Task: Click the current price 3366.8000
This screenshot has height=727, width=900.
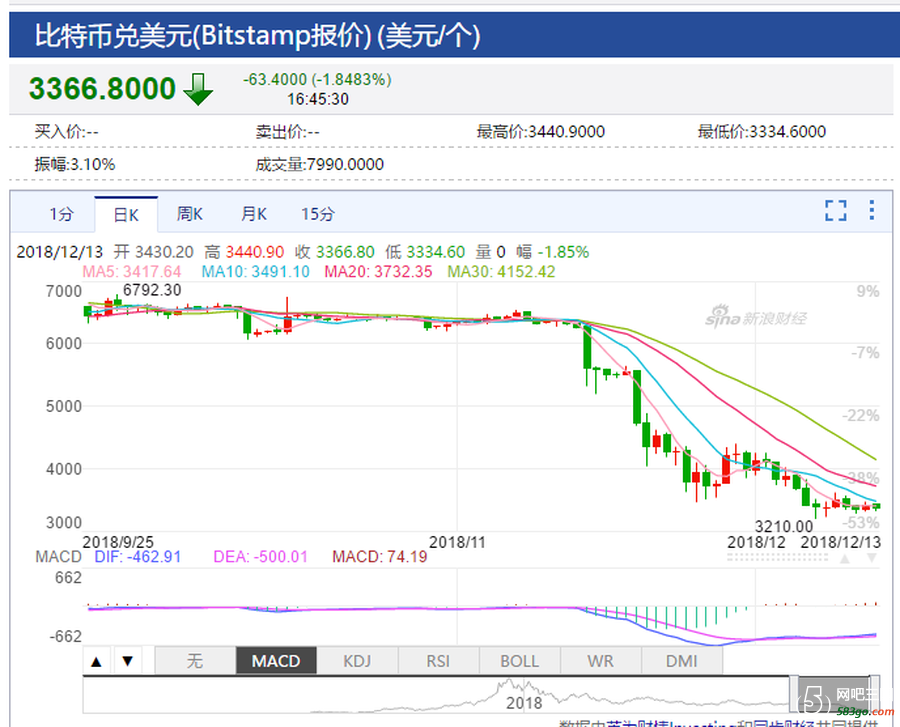Action: tap(102, 88)
